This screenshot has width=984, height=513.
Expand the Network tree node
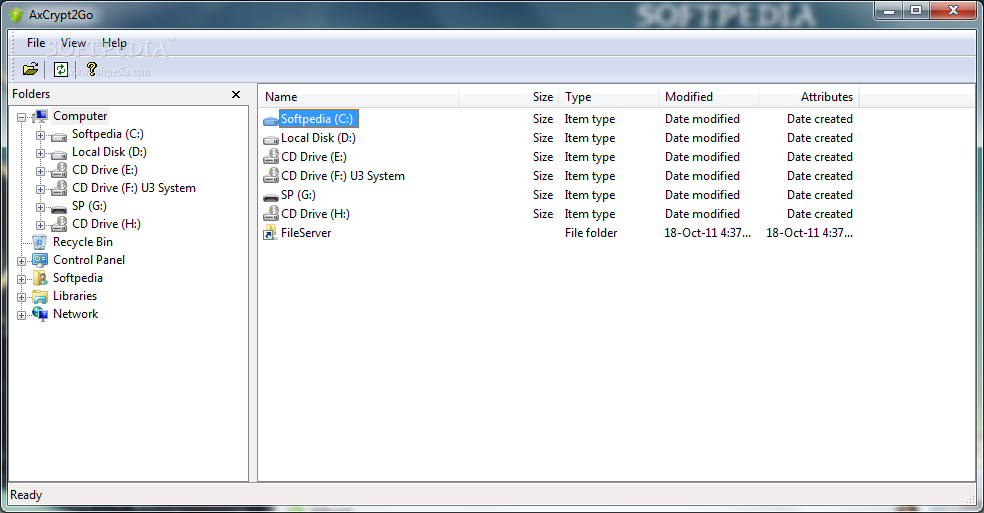click(21, 315)
